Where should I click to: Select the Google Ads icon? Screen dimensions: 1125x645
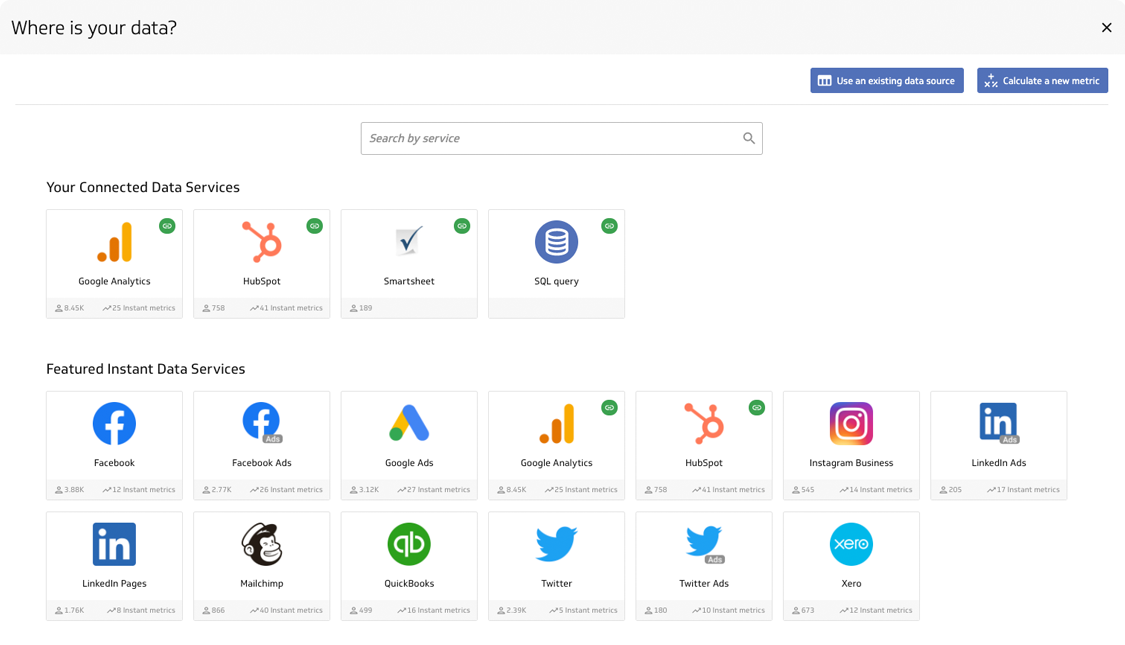click(409, 423)
